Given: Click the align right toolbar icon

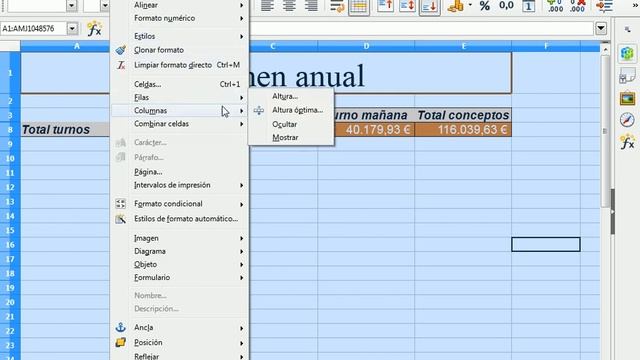Looking at the screenshot, I should click(x=311, y=6).
